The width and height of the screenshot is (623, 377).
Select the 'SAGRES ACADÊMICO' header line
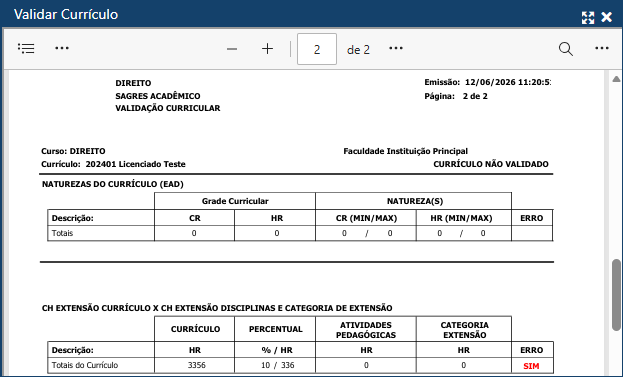tap(158, 96)
